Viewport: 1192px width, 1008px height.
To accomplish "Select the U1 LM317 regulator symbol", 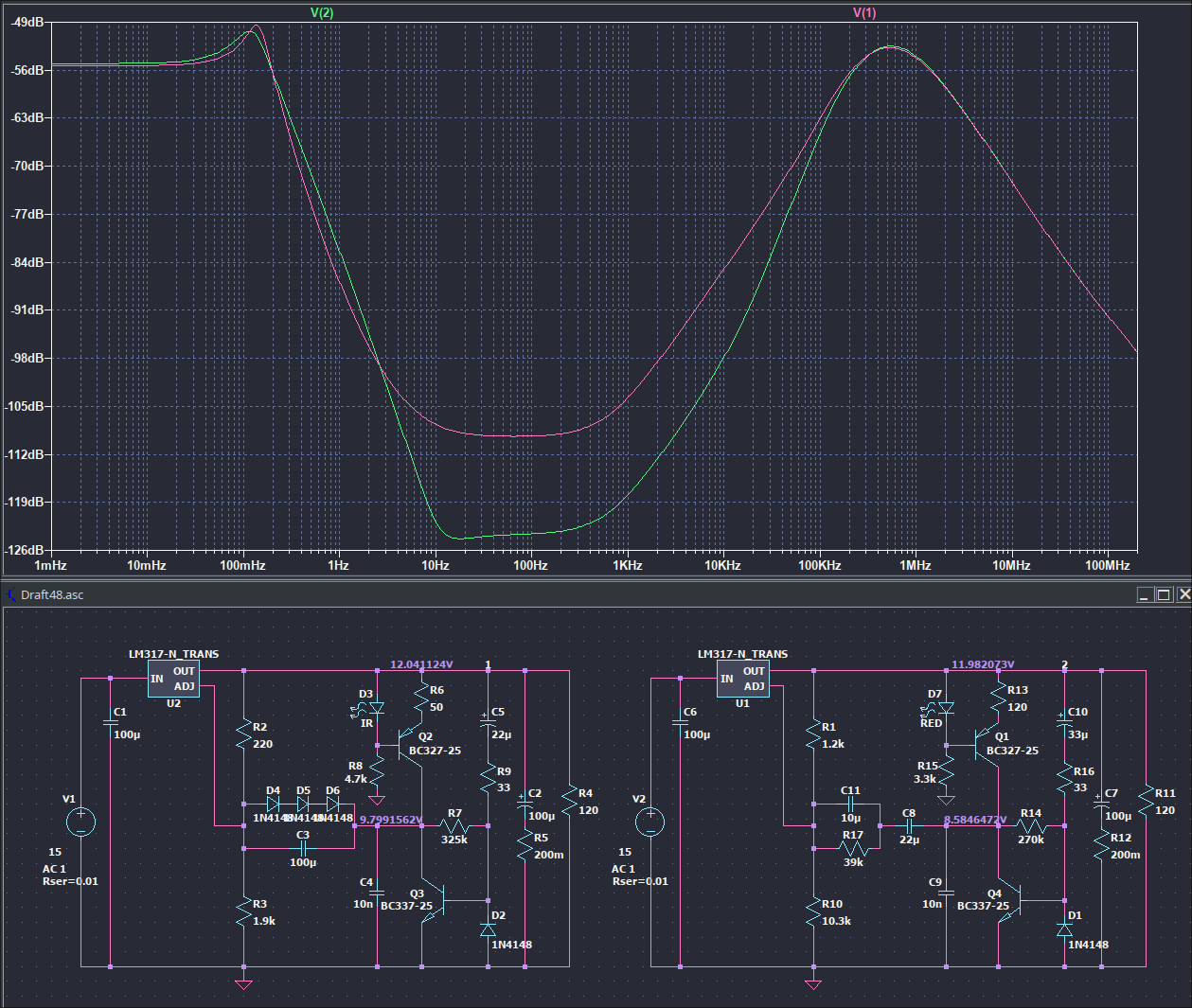I will pyautogui.click(x=743, y=679).
